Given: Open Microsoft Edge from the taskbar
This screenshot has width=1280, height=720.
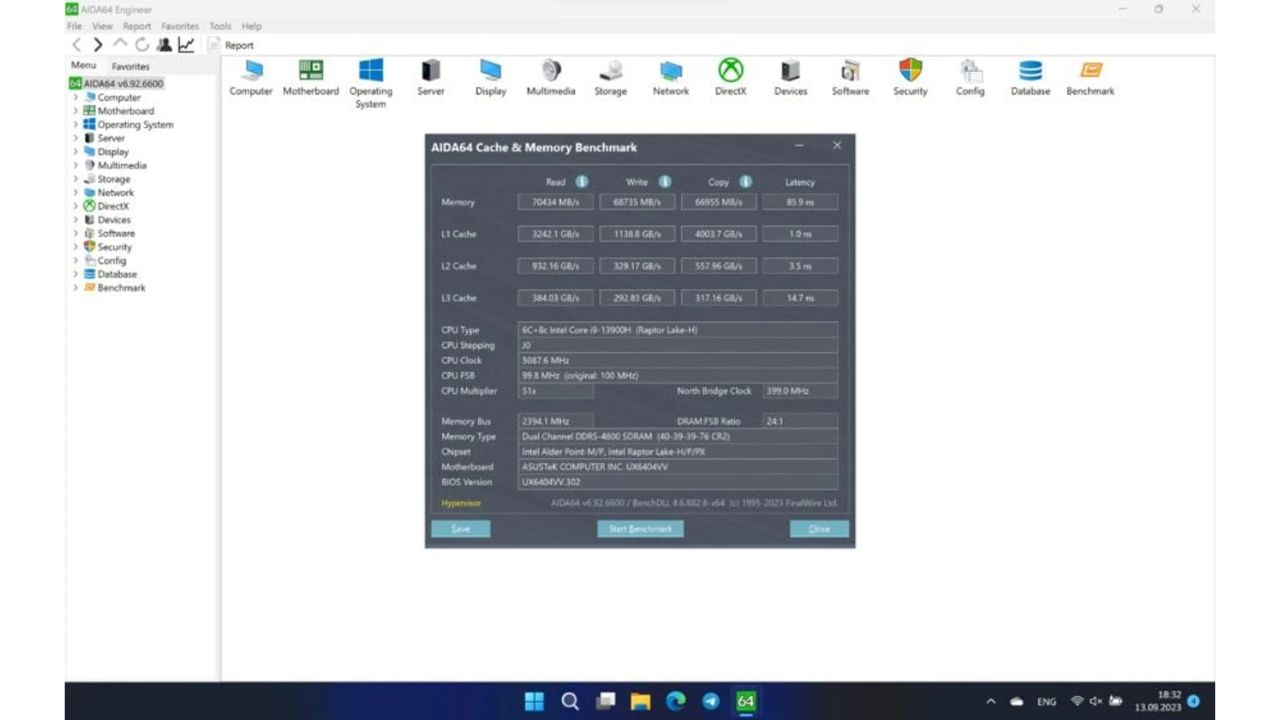Looking at the screenshot, I should [676, 701].
